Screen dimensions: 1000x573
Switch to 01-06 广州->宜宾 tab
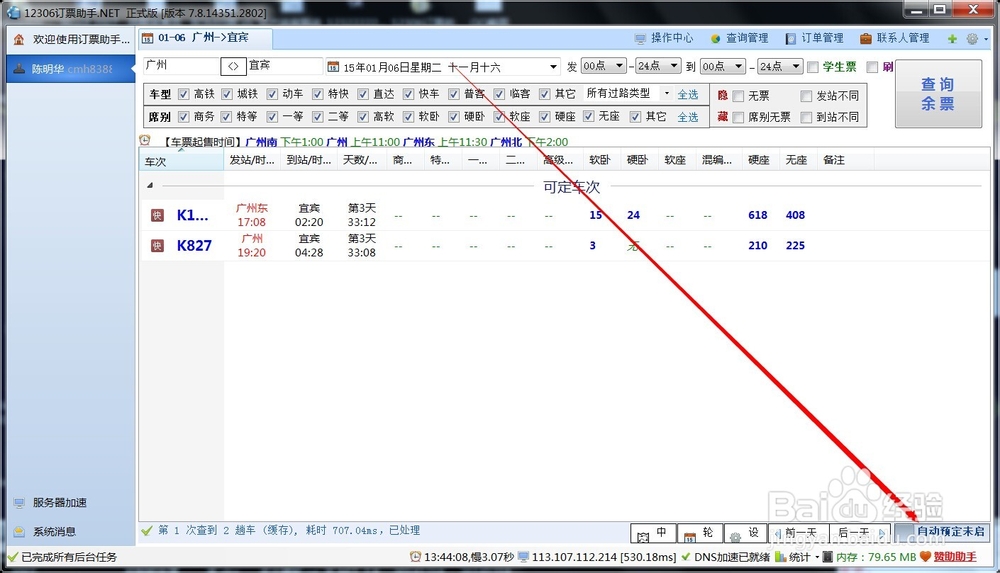pos(205,38)
